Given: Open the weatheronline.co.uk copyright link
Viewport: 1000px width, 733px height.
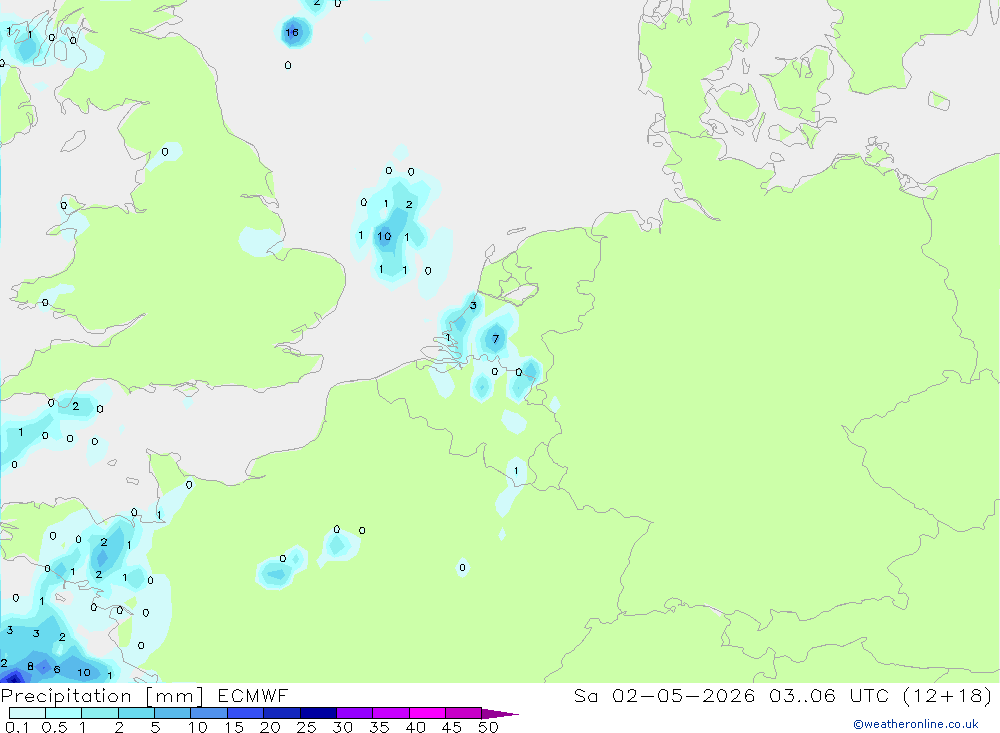Looking at the screenshot, I should (x=916, y=724).
